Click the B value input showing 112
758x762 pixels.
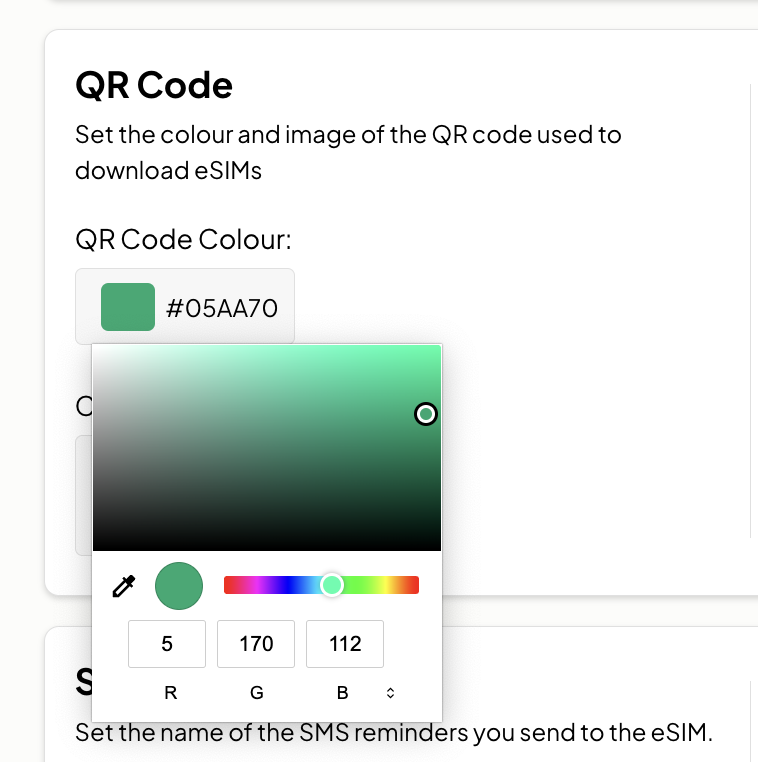point(345,644)
